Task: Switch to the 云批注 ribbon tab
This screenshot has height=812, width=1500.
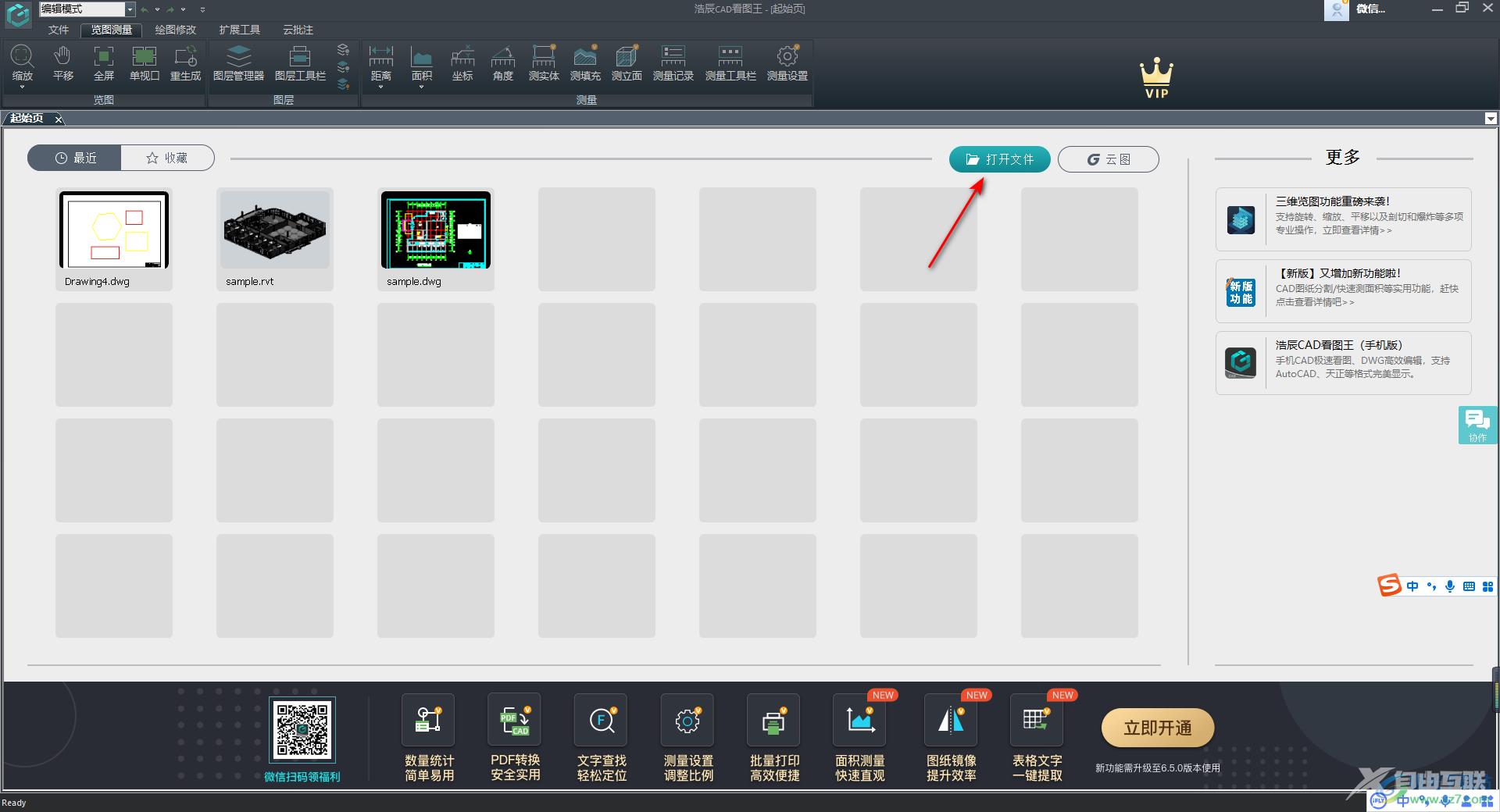Action: pos(298,30)
